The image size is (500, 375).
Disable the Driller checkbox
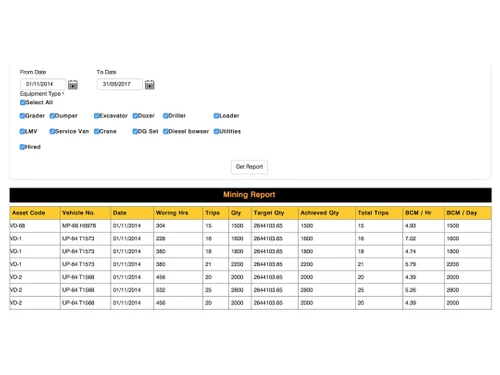[166, 116]
